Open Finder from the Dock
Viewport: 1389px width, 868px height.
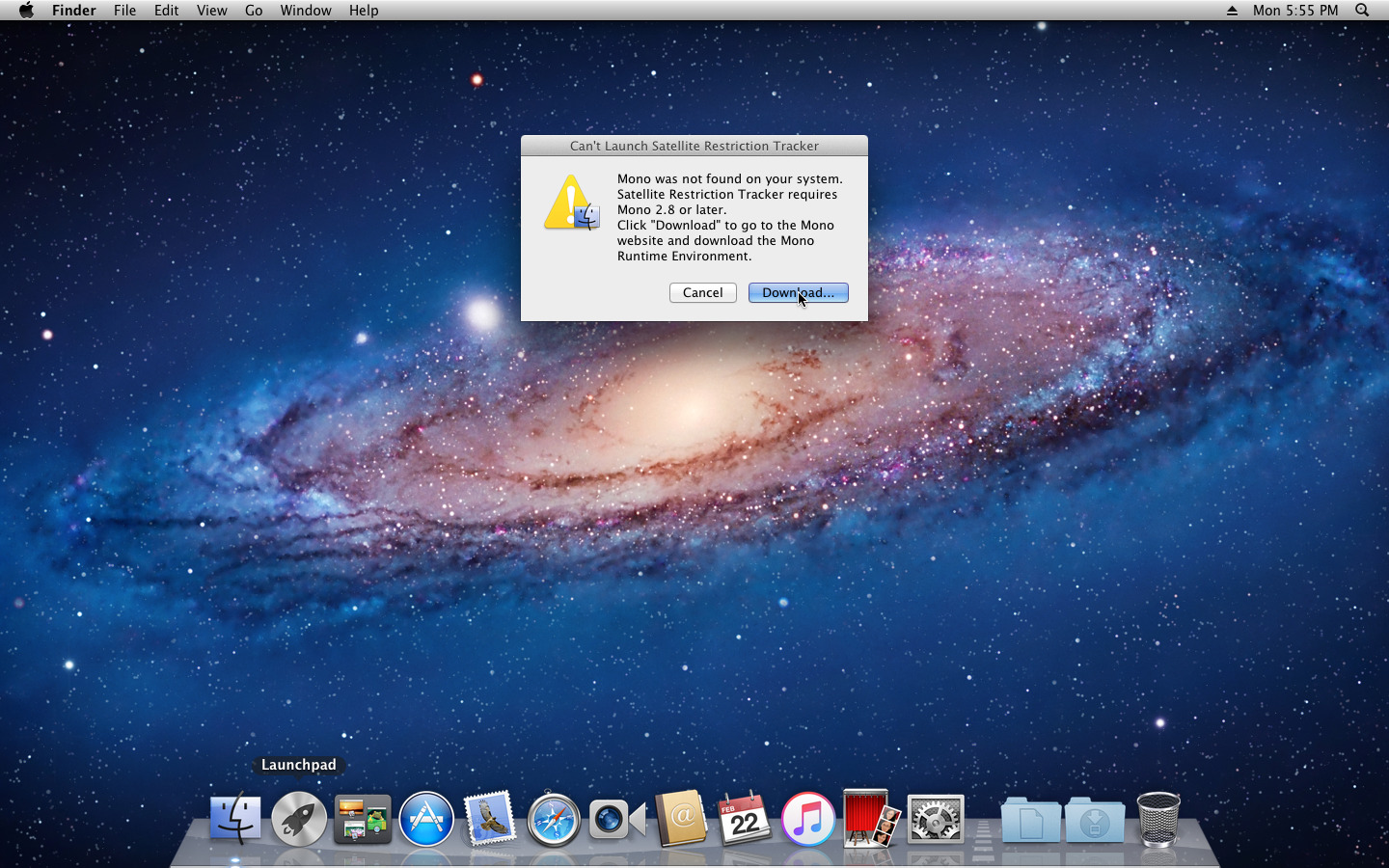point(235,819)
